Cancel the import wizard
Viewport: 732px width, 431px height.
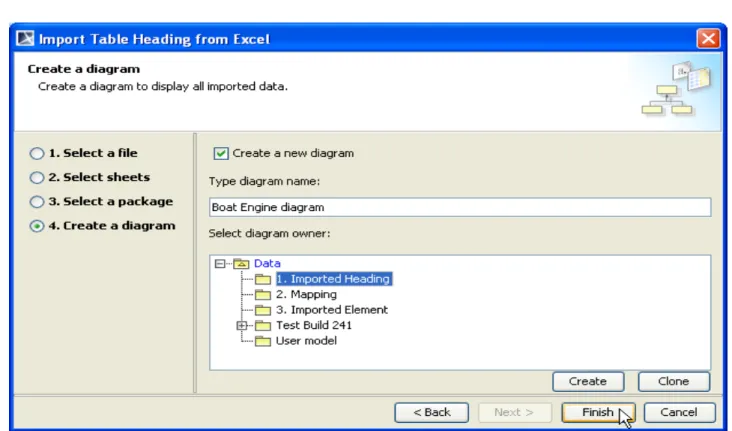tap(679, 412)
